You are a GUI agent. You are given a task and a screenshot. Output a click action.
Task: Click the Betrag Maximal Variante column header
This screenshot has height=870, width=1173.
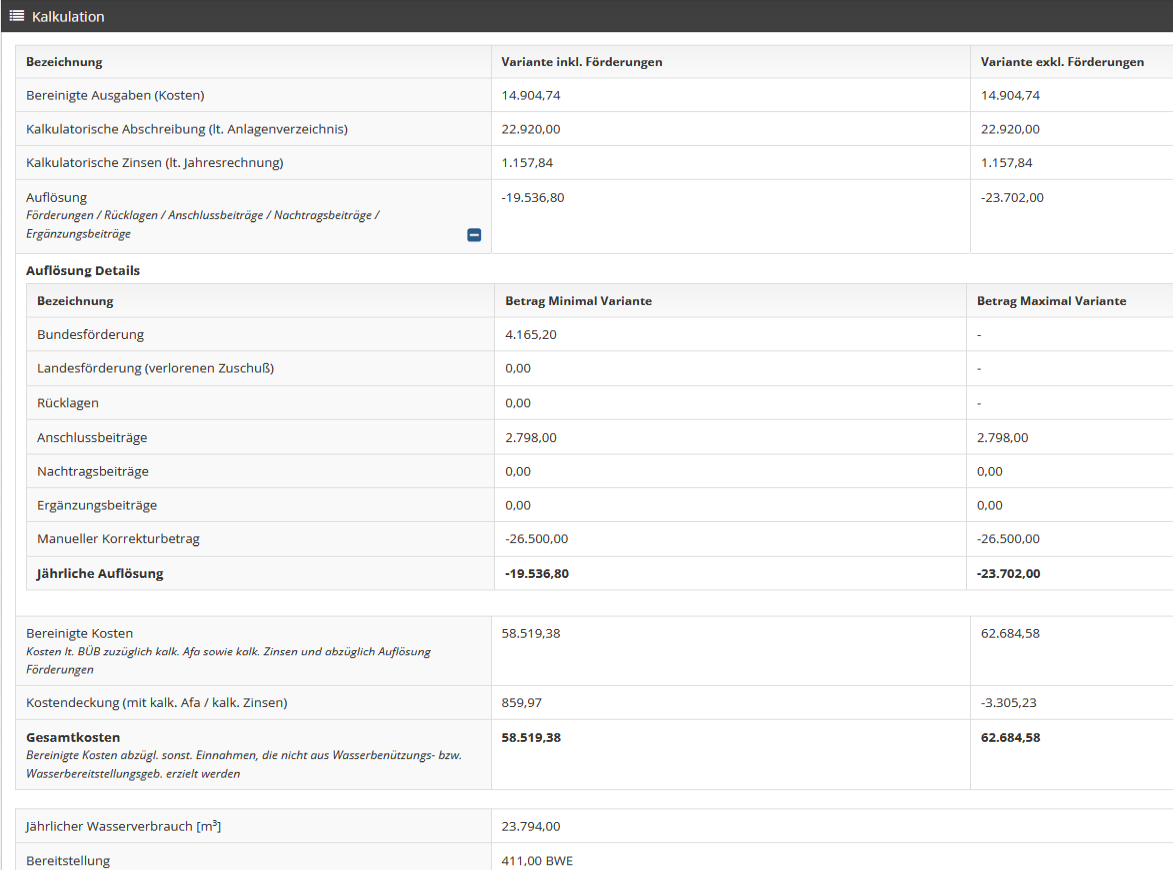tap(1051, 301)
